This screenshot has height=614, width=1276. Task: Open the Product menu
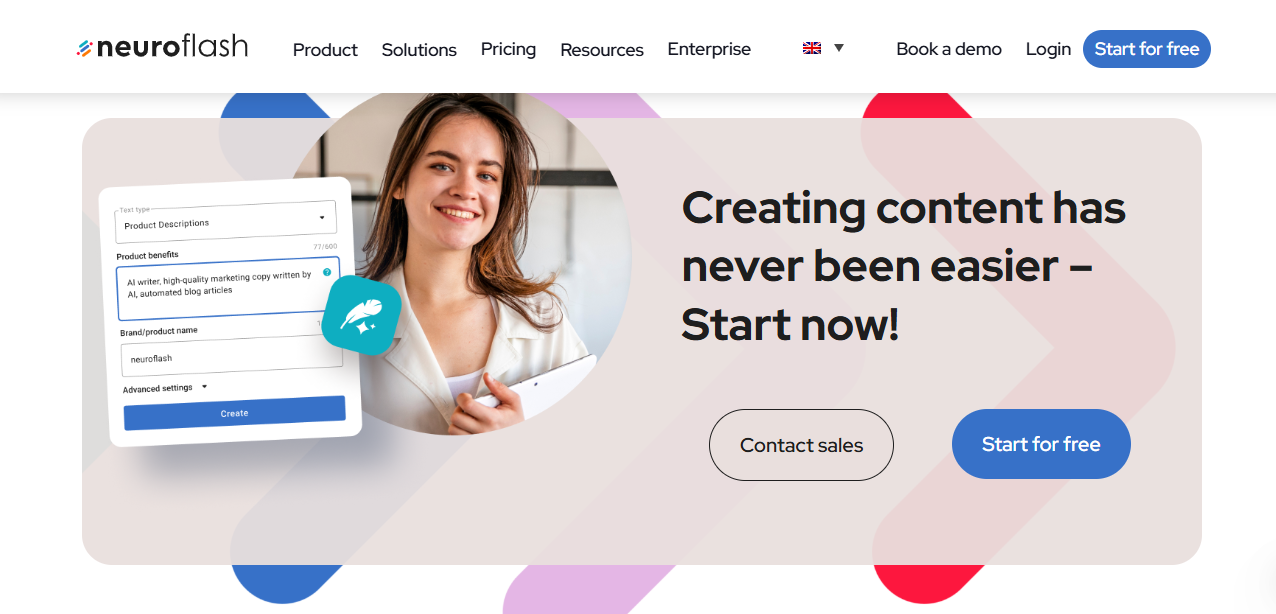(x=325, y=49)
